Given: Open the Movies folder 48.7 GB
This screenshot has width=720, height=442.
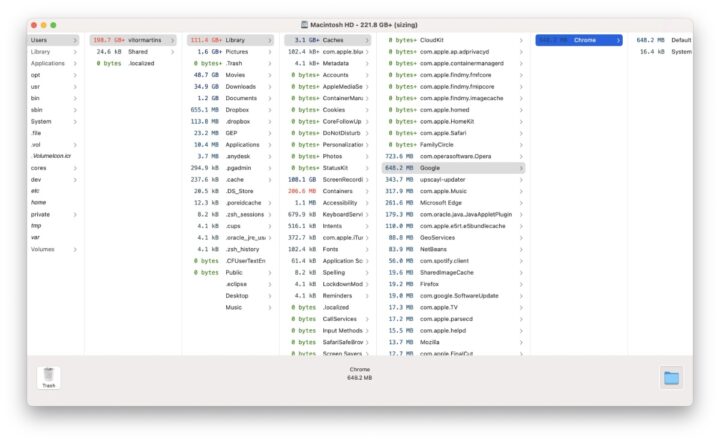Looking at the screenshot, I should pyautogui.click(x=231, y=75).
